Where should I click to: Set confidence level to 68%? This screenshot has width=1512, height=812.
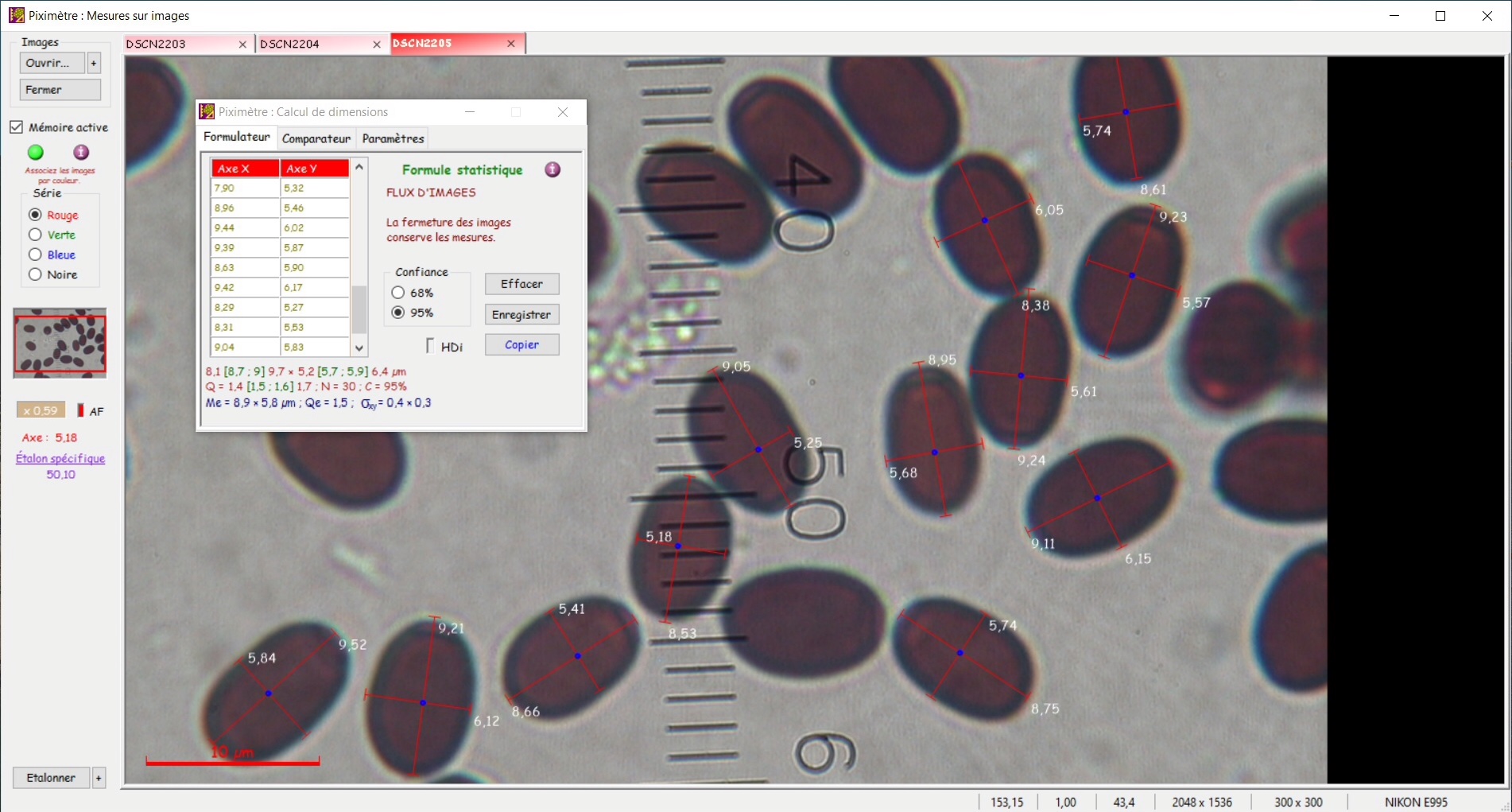tap(398, 293)
